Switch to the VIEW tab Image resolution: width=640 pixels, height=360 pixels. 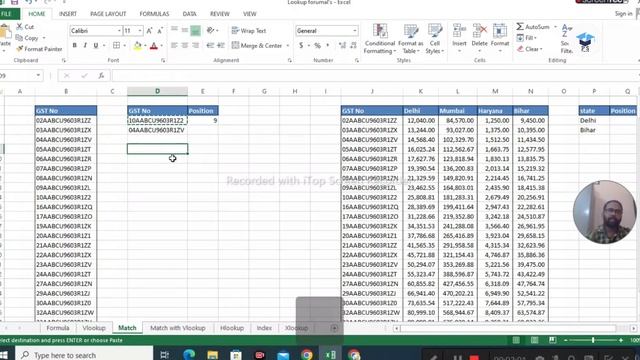(249, 14)
